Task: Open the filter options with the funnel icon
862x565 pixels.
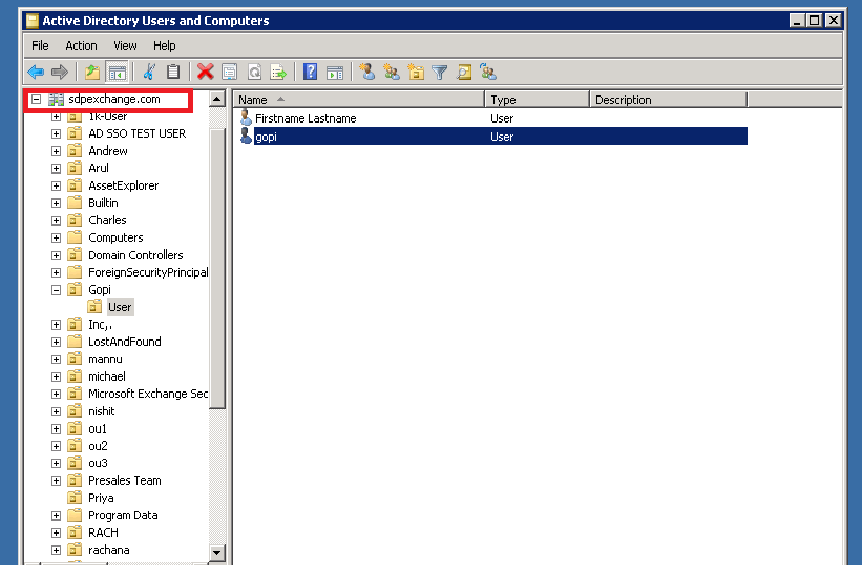Action: coord(440,72)
